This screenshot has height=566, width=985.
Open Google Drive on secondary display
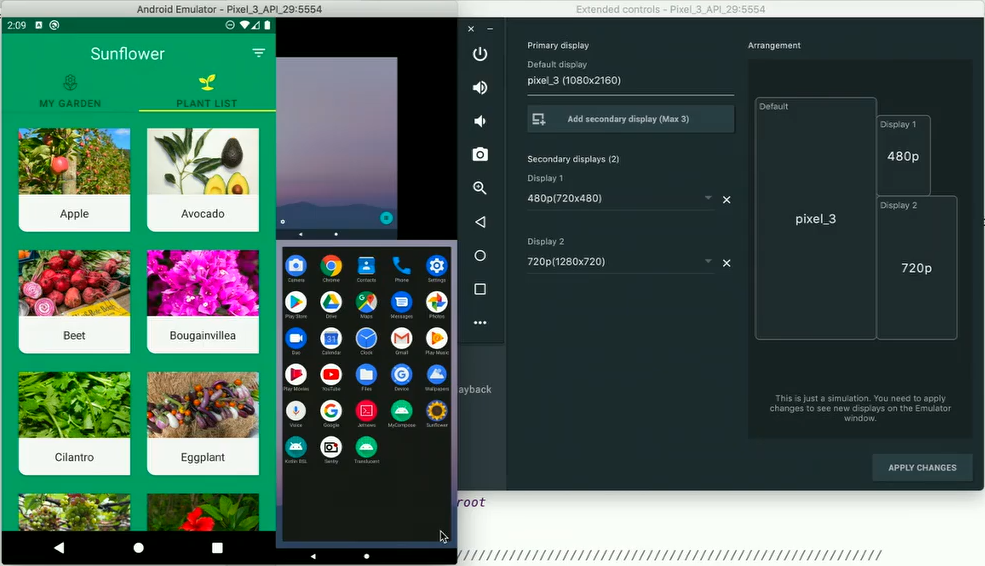tap(331, 305)
